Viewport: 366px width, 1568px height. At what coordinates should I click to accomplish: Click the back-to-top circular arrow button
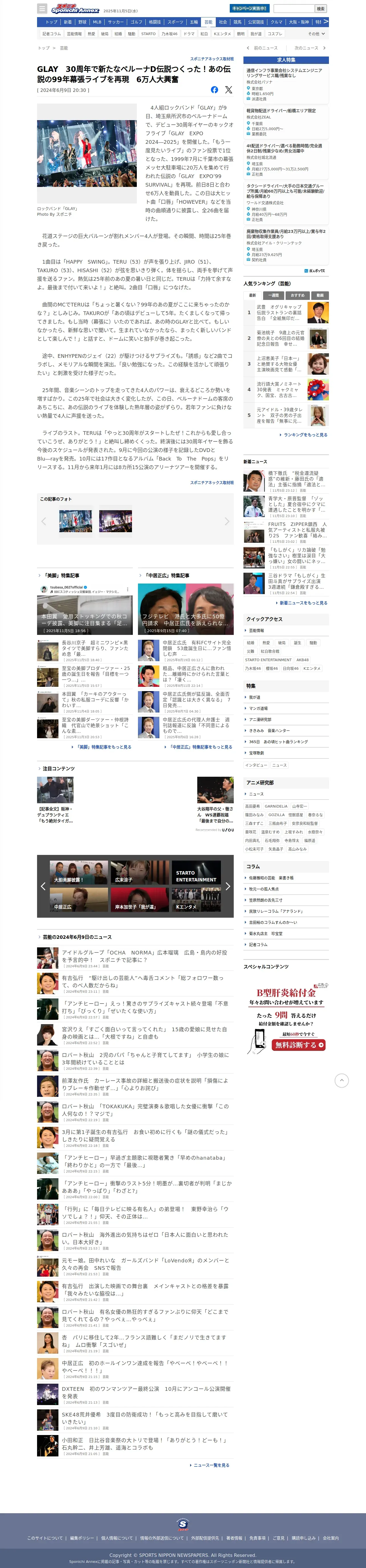pos(342,1080)
